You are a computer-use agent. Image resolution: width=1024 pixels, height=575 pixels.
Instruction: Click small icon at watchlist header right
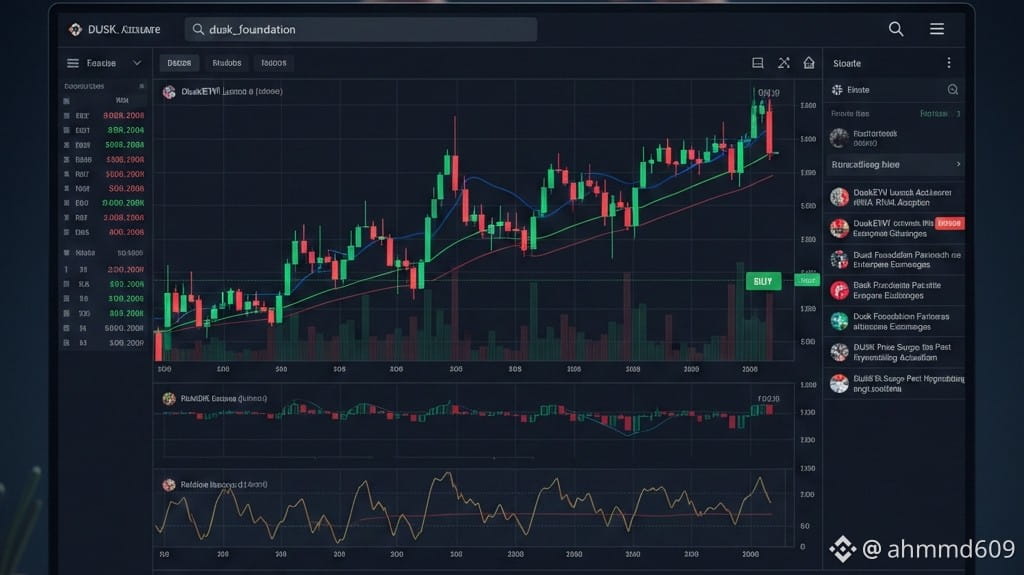pos(142,86)
